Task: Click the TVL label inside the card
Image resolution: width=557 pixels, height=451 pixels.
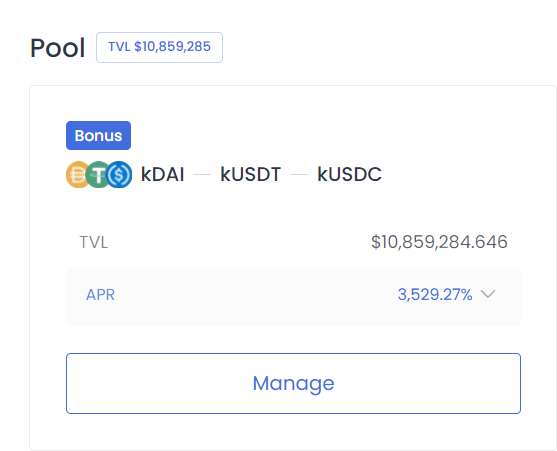Action: (94, 243)
